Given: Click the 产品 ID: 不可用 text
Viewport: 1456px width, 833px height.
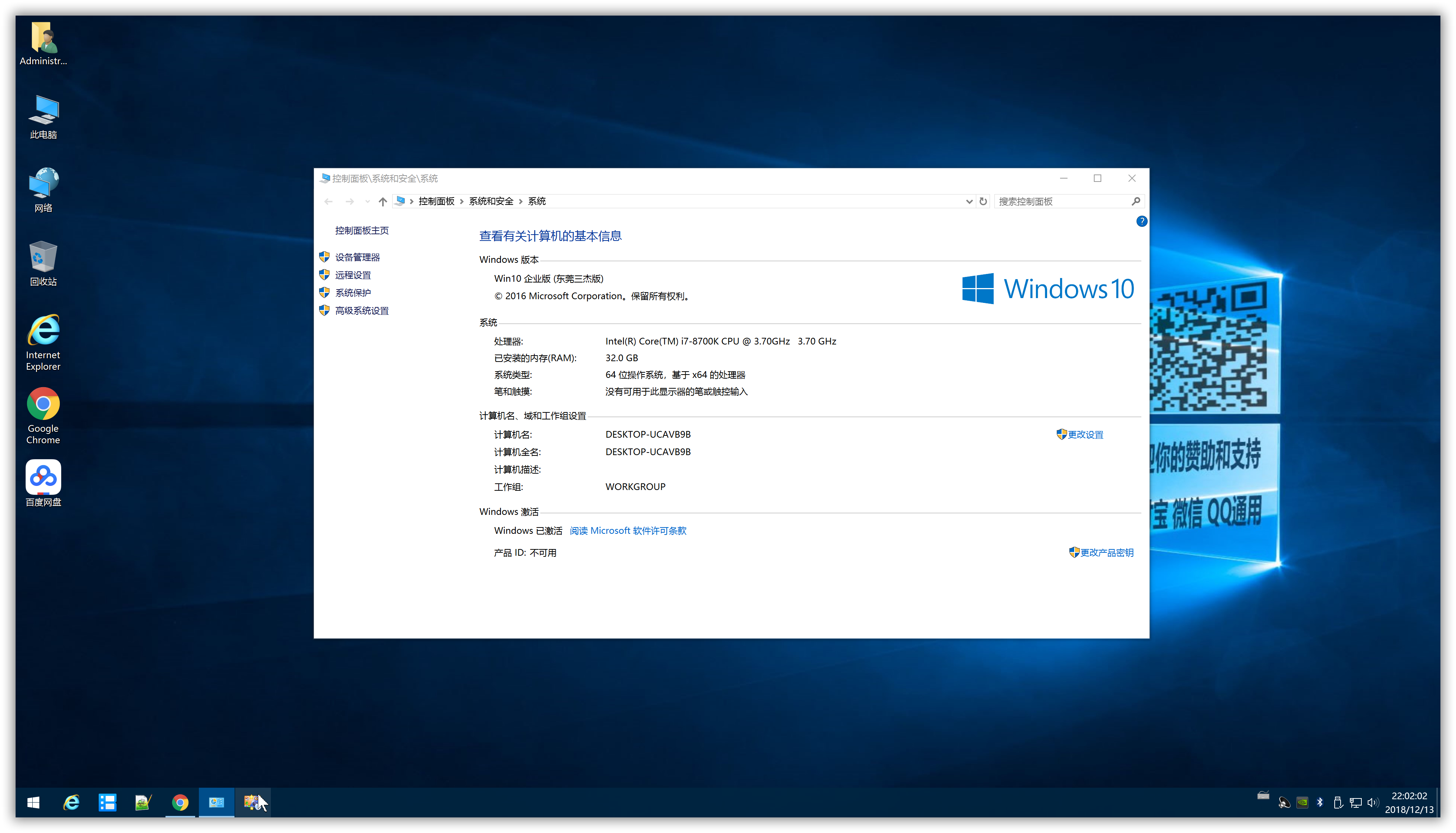Looking at the screenshot, I should click(525, 553).
